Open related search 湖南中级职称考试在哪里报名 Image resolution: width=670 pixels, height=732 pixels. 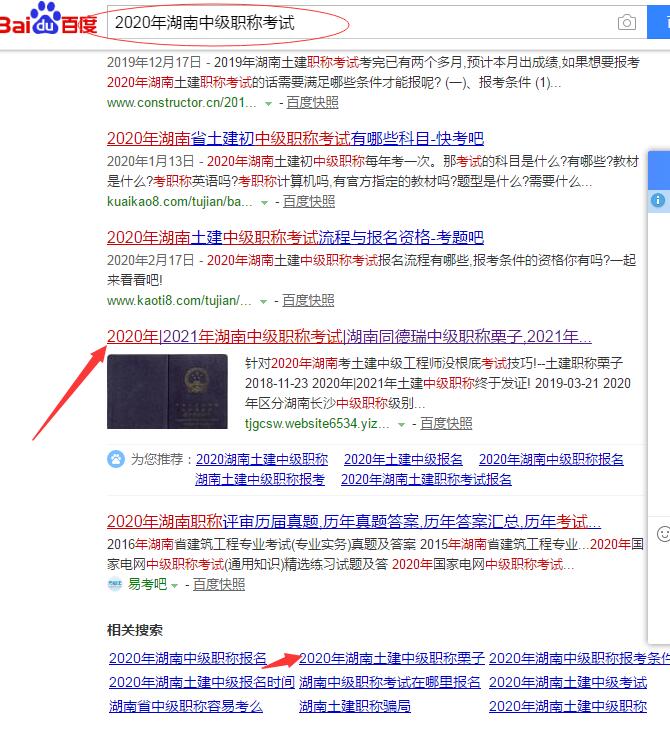pyautogui.click(x=389, y=682)
